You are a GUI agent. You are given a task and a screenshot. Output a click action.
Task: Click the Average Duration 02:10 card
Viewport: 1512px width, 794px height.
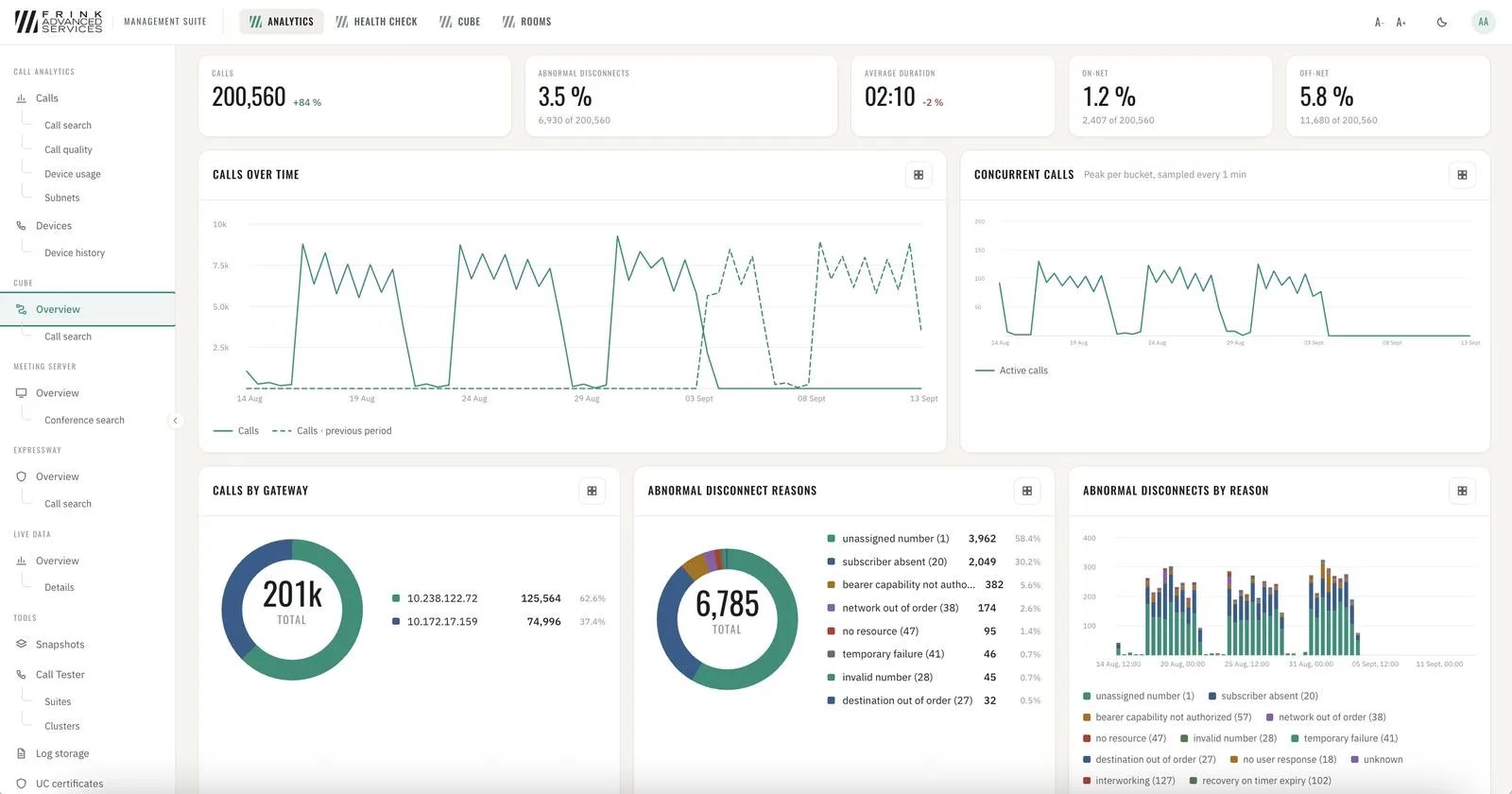953,96
